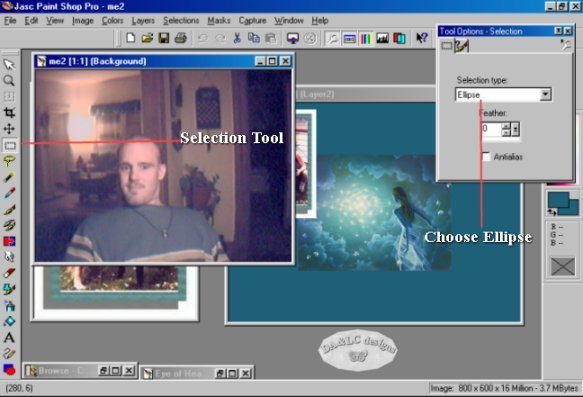Viewport: 583px width, 397px height.
Task: Paste using the toolbar clipboard icon
Action: tap(270, 38)
